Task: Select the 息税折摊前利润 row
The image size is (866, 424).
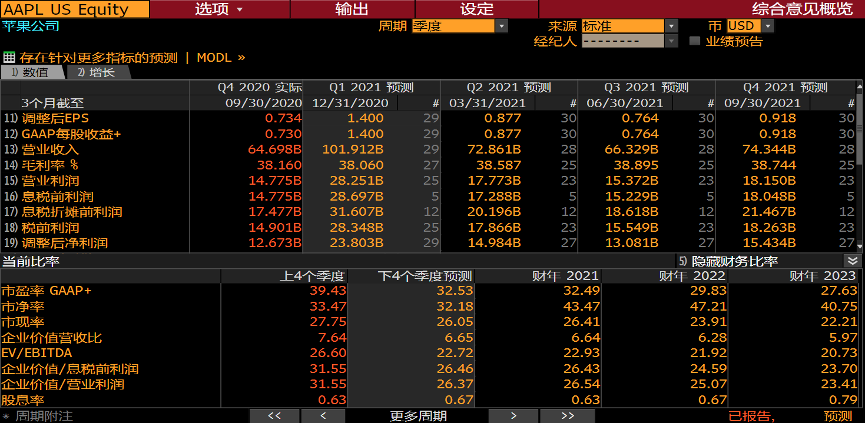Action: (x=429, y=212)
